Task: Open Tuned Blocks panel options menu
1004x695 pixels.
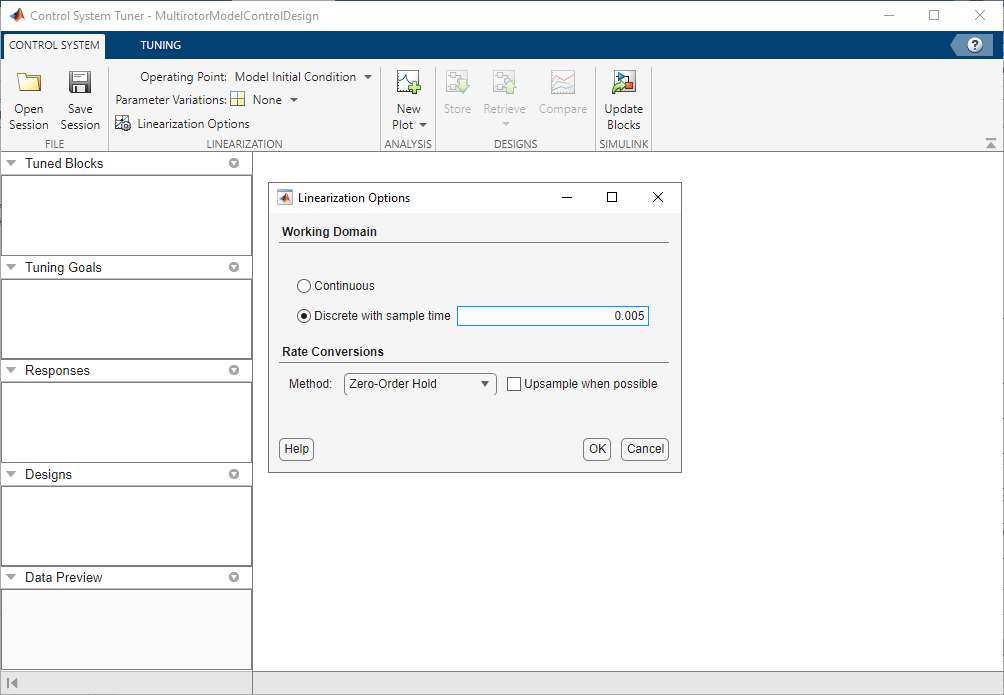Action: (x=234, y=163)
